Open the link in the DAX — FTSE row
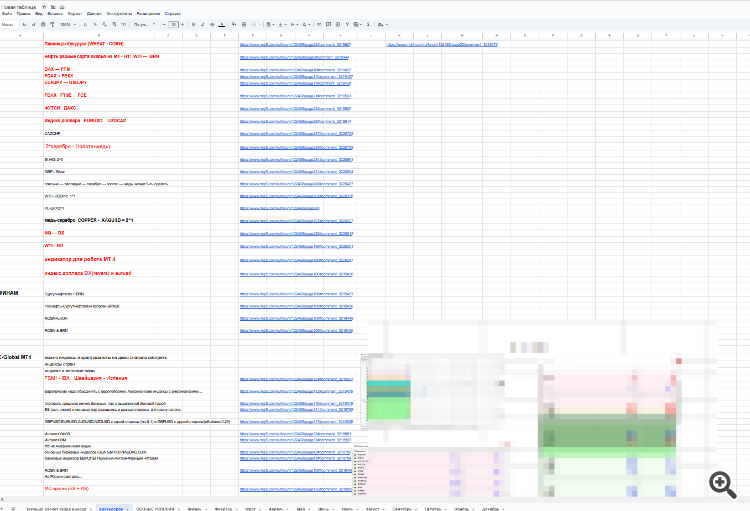Viewport: 750px width, 511px height. pyautogui.click(x=295, y=70)
